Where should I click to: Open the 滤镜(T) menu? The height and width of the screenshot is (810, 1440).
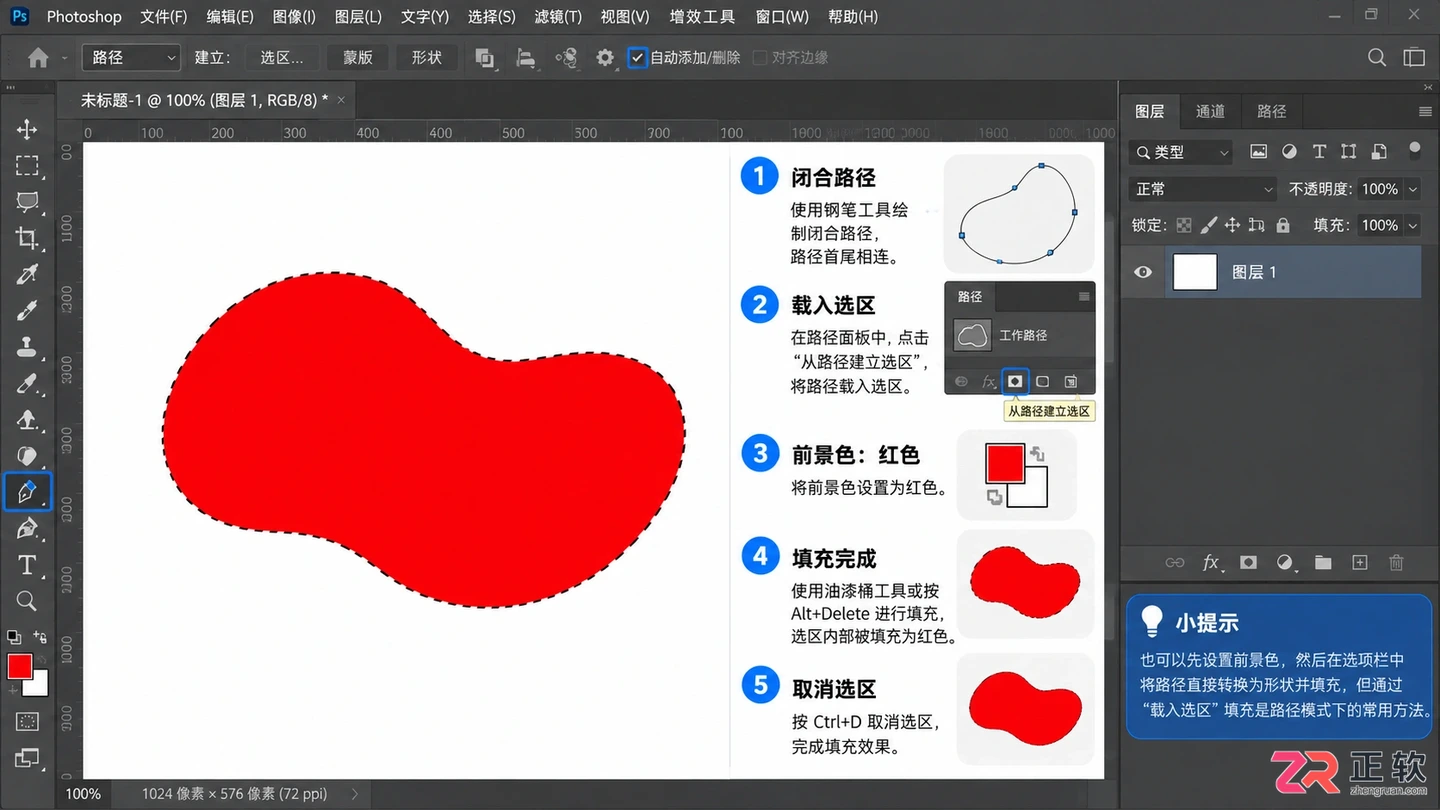pos(558,16)
